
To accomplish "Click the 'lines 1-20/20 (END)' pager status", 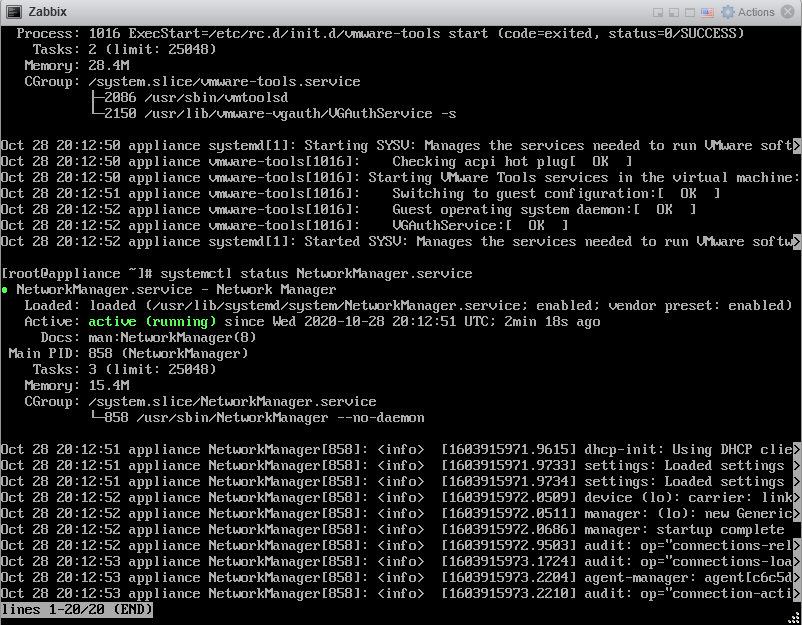I will [77, 610].
